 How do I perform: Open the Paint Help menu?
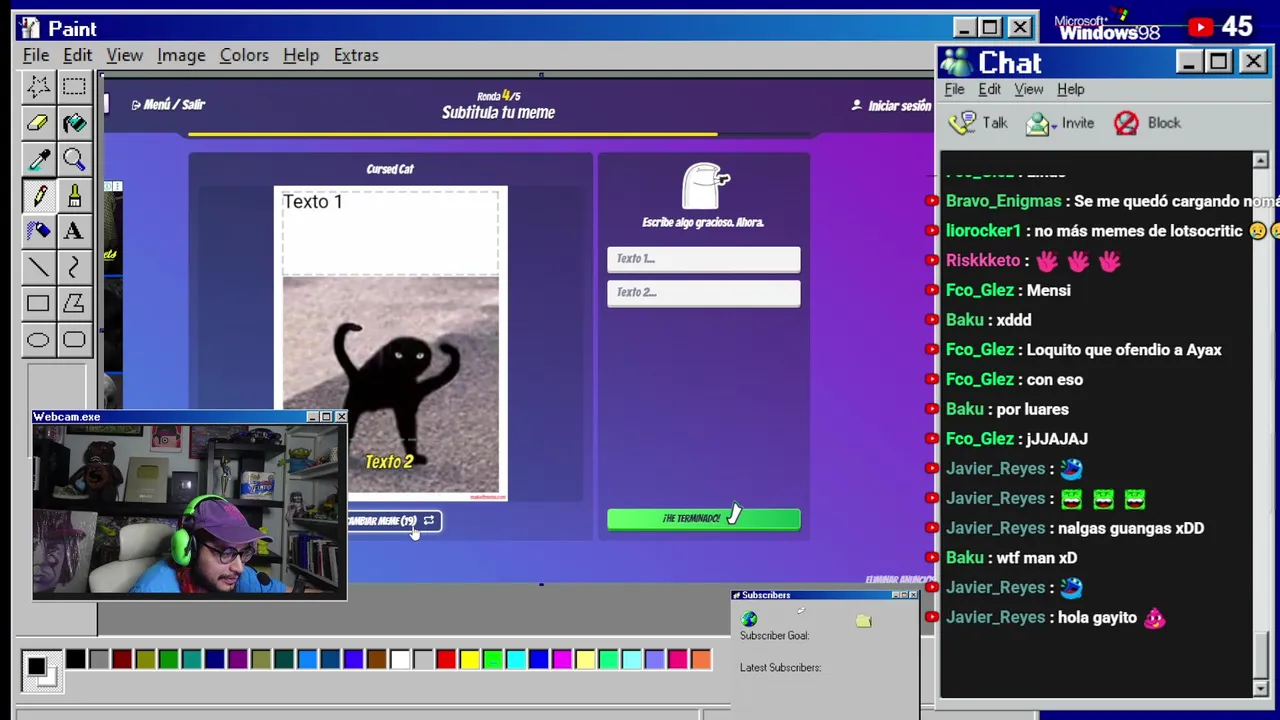click(300, 55)
